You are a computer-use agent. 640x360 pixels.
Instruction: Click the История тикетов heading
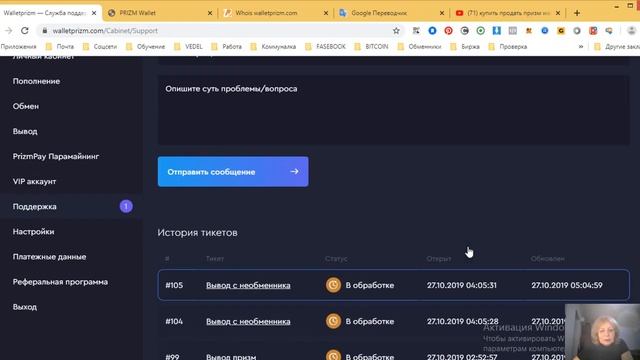[198, 233]
